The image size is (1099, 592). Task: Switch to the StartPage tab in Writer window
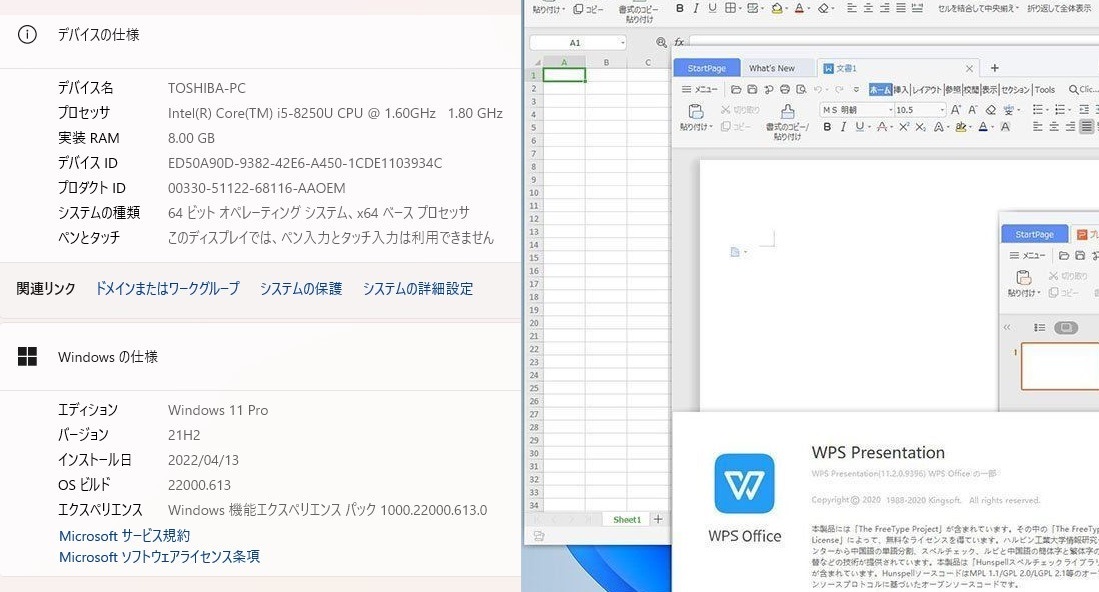[706, 68]
